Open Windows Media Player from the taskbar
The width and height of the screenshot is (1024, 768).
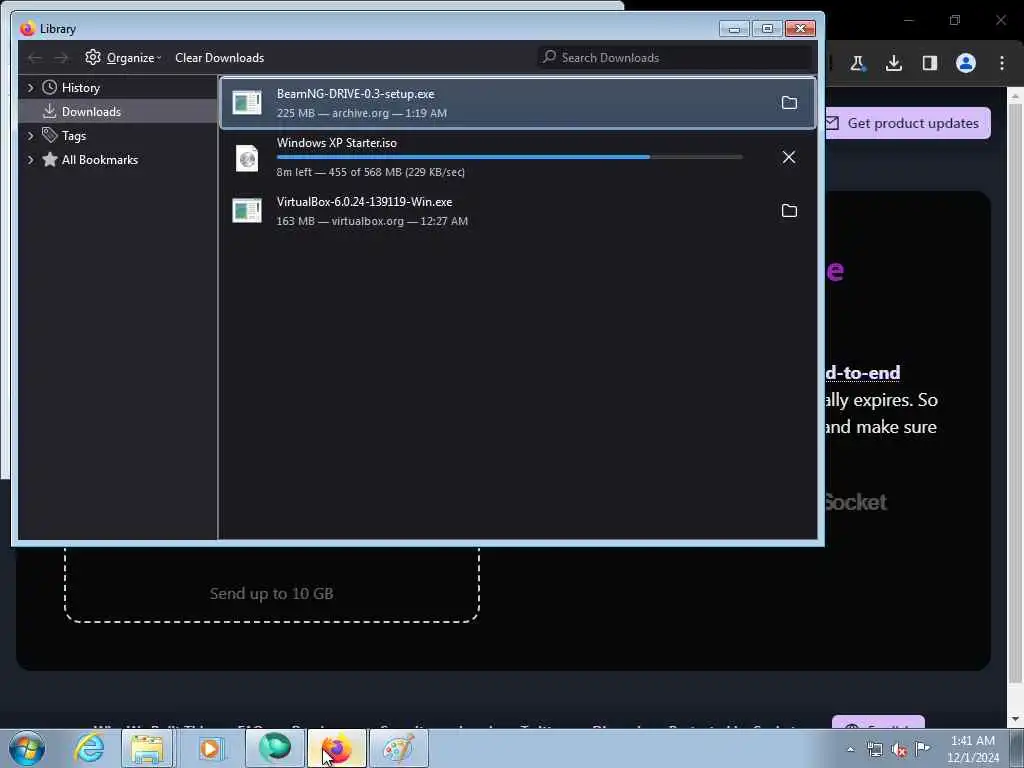210,748
